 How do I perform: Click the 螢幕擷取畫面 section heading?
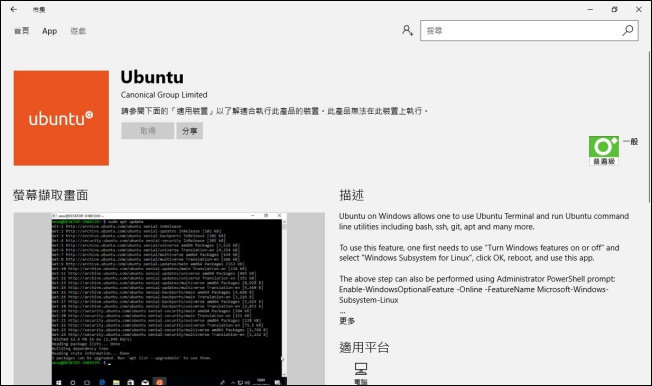(x=51, y=195)
